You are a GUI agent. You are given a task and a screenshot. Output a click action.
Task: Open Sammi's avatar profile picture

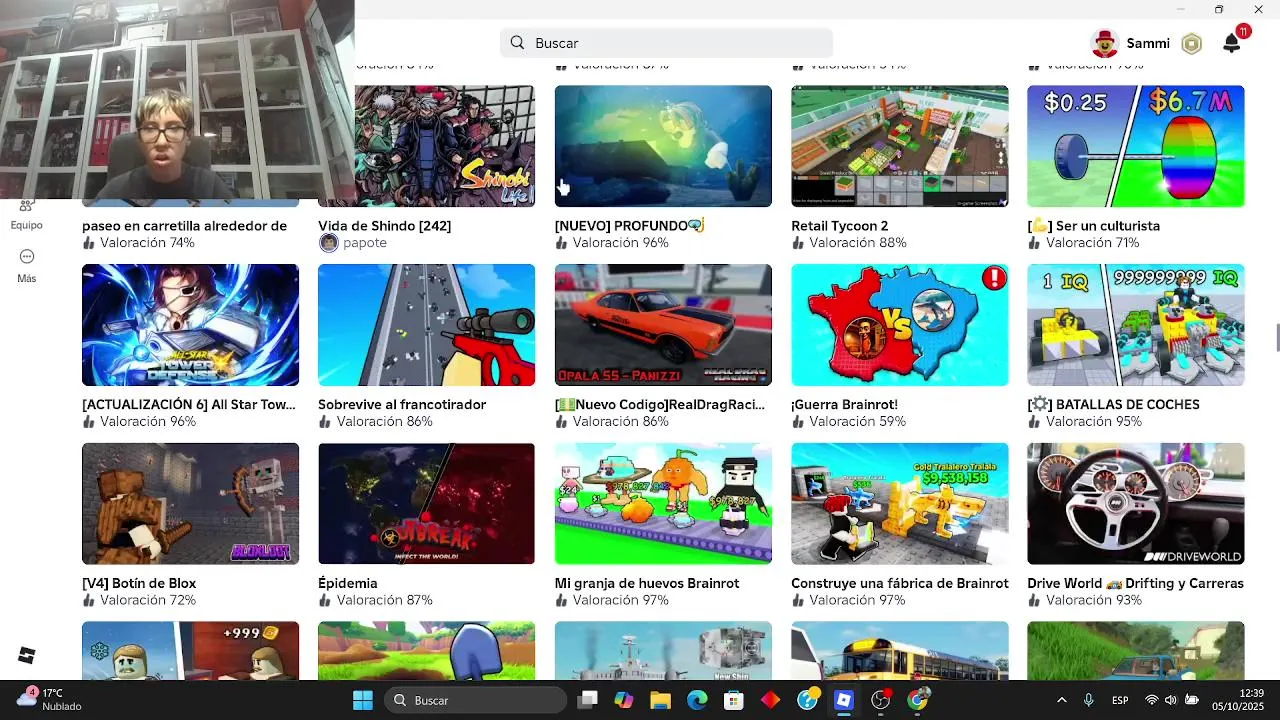[x=1104, y=43]
